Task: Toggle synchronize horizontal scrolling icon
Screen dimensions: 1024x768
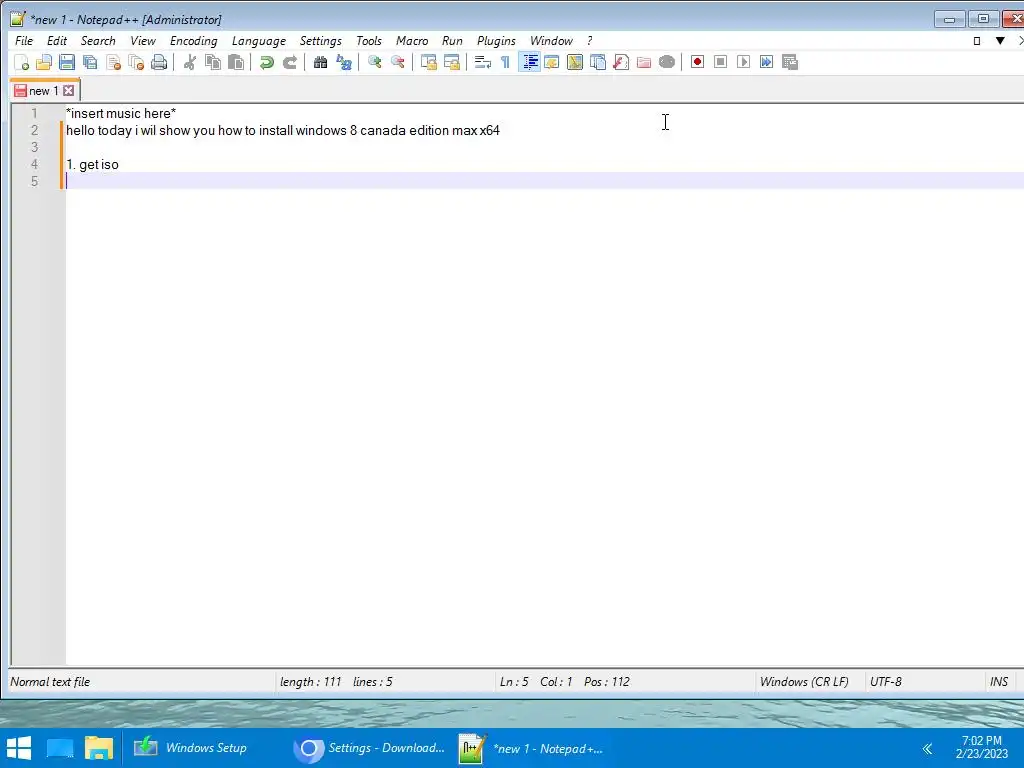Action: (x=451, y=62)
